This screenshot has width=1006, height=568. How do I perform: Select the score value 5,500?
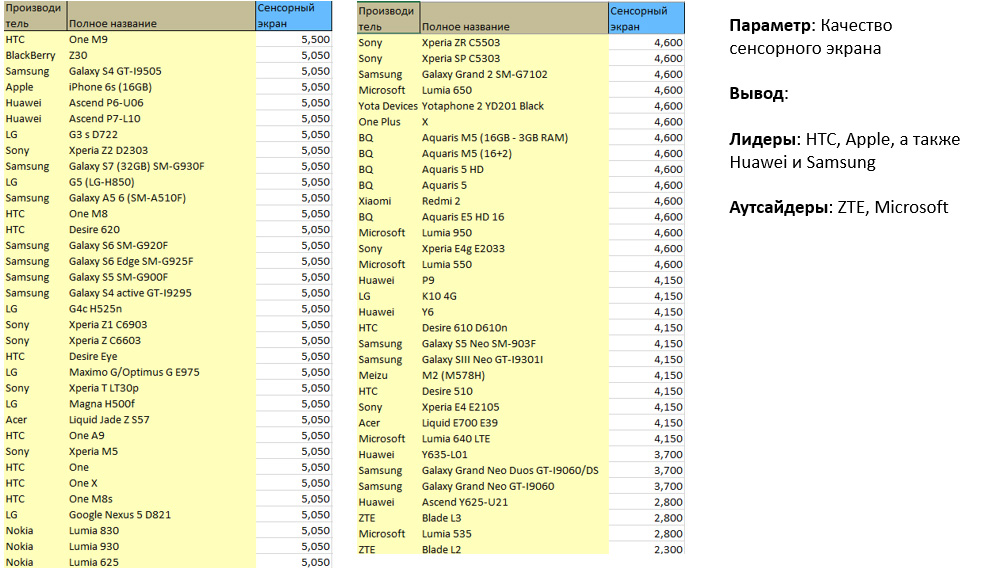point(315,39)
